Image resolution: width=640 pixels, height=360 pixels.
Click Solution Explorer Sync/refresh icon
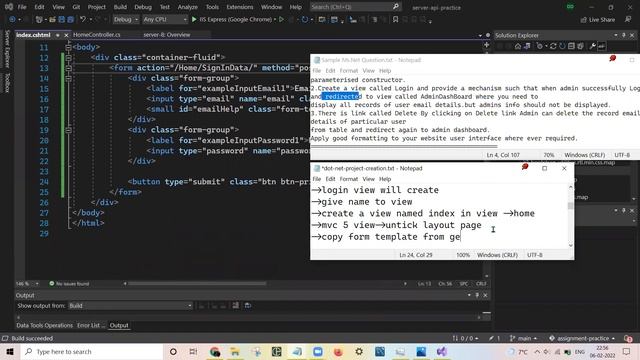coord(553,46)
